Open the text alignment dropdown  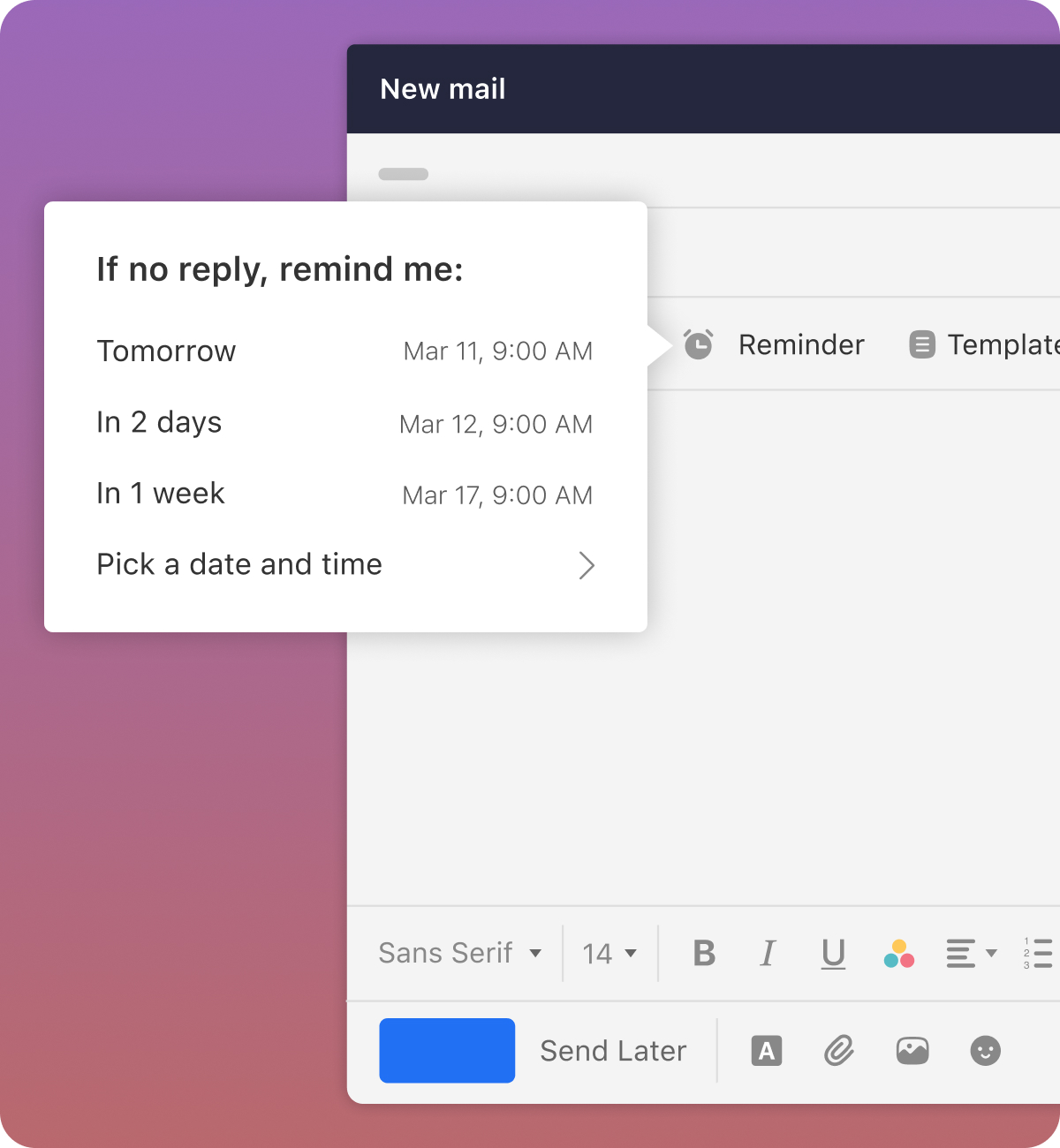972,954
